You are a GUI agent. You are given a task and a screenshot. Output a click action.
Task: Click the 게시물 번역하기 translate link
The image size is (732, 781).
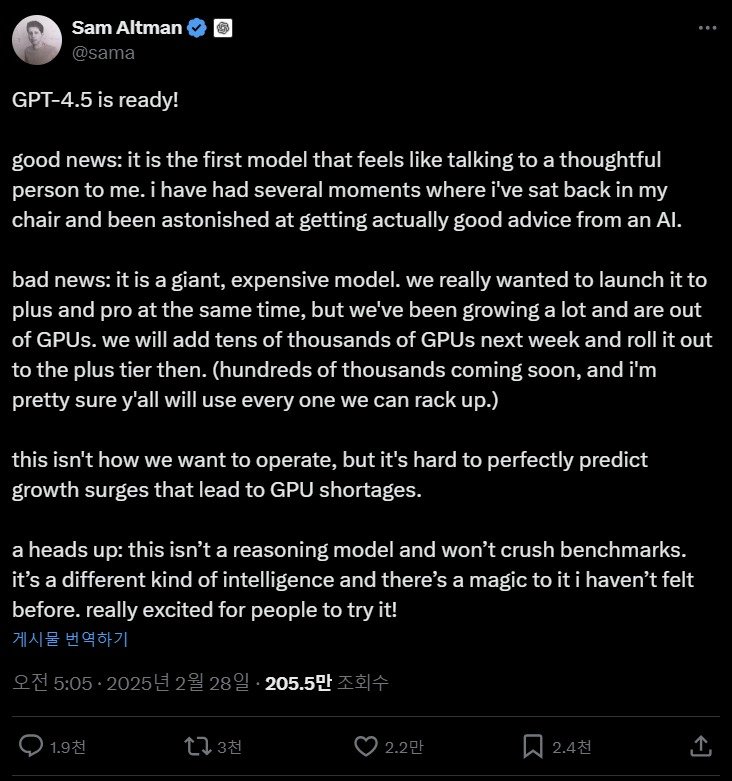pos(69,639)
